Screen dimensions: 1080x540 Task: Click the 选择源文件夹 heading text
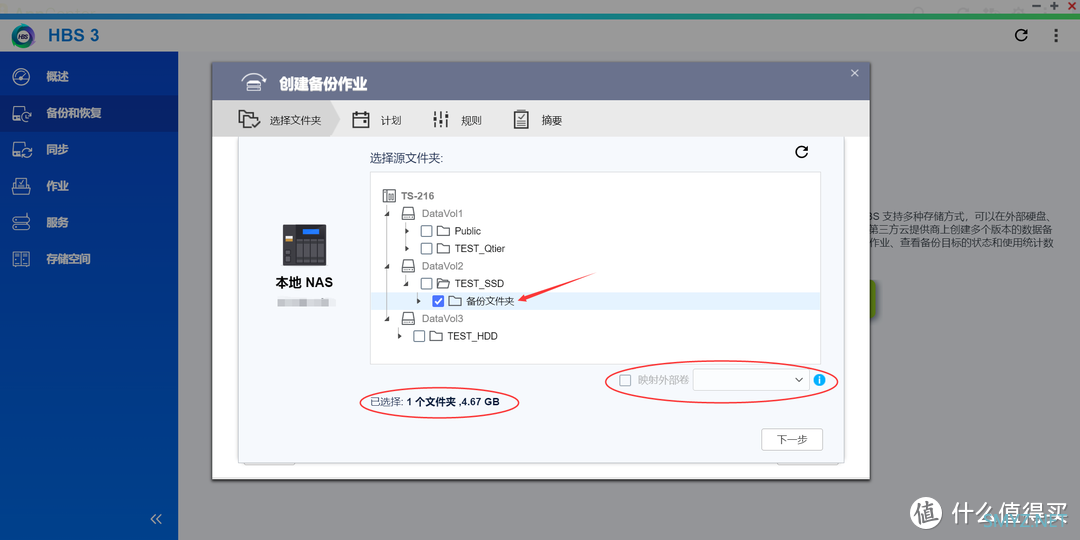coord(406,158)
